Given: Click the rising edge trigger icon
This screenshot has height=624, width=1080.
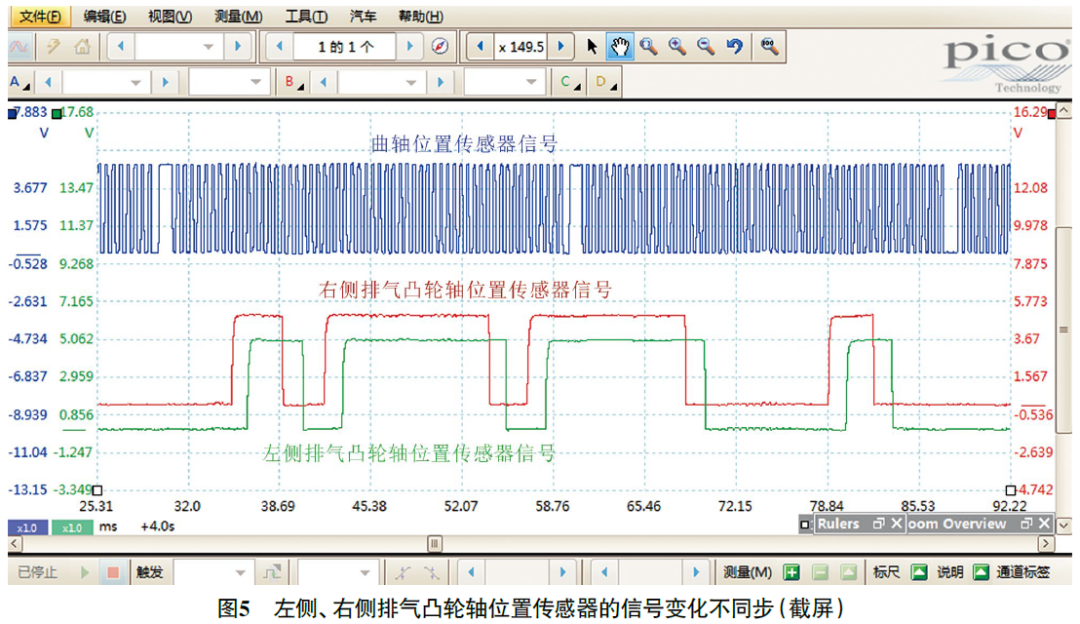Looking at the screenshot, I should 403,572.
